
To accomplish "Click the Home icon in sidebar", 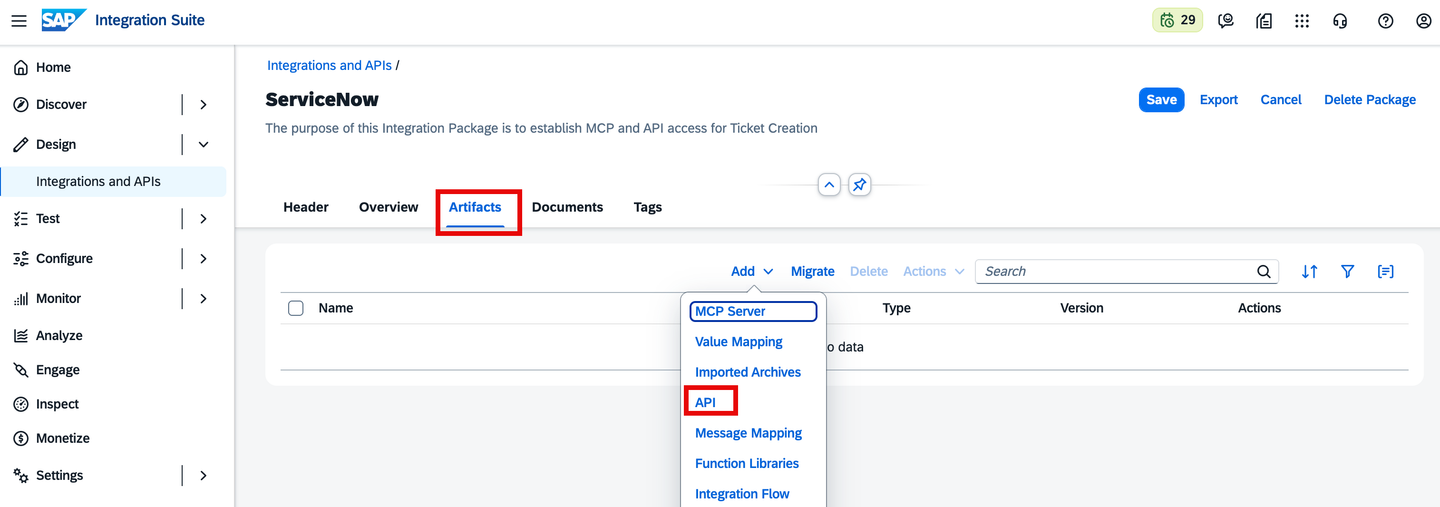I will pos(20,67).
